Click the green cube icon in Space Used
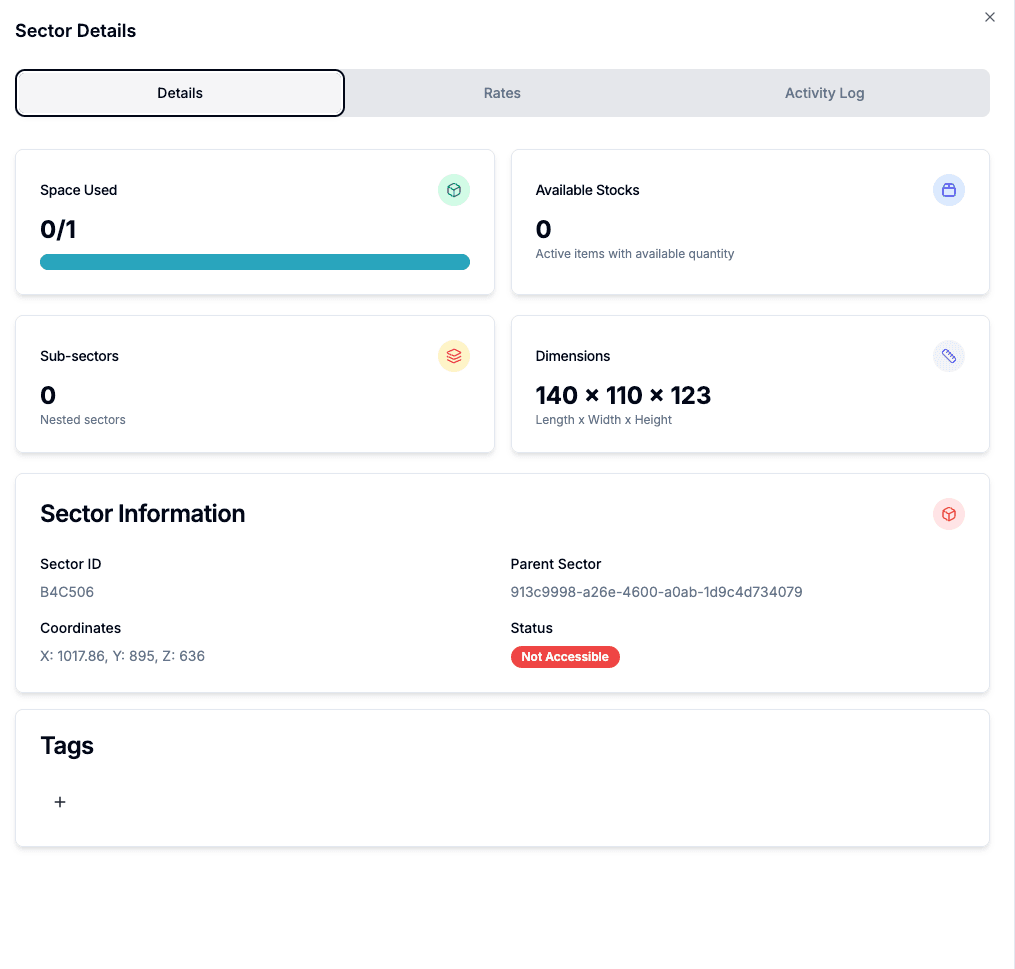Viewport: 1015px width, 969px height. [x=454, y=190]
